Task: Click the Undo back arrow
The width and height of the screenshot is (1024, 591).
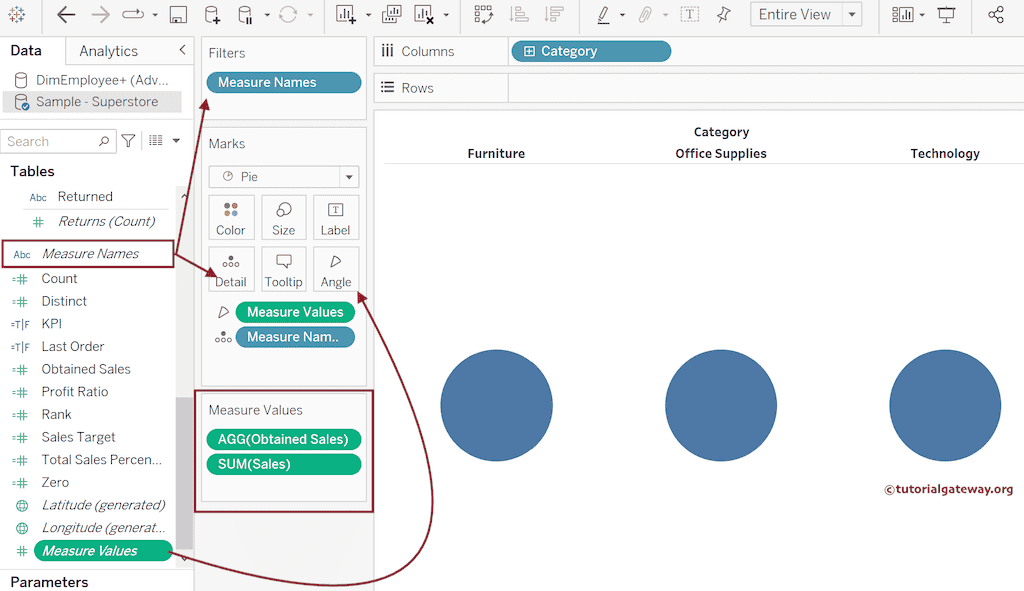Action: (x=66, y=14)
